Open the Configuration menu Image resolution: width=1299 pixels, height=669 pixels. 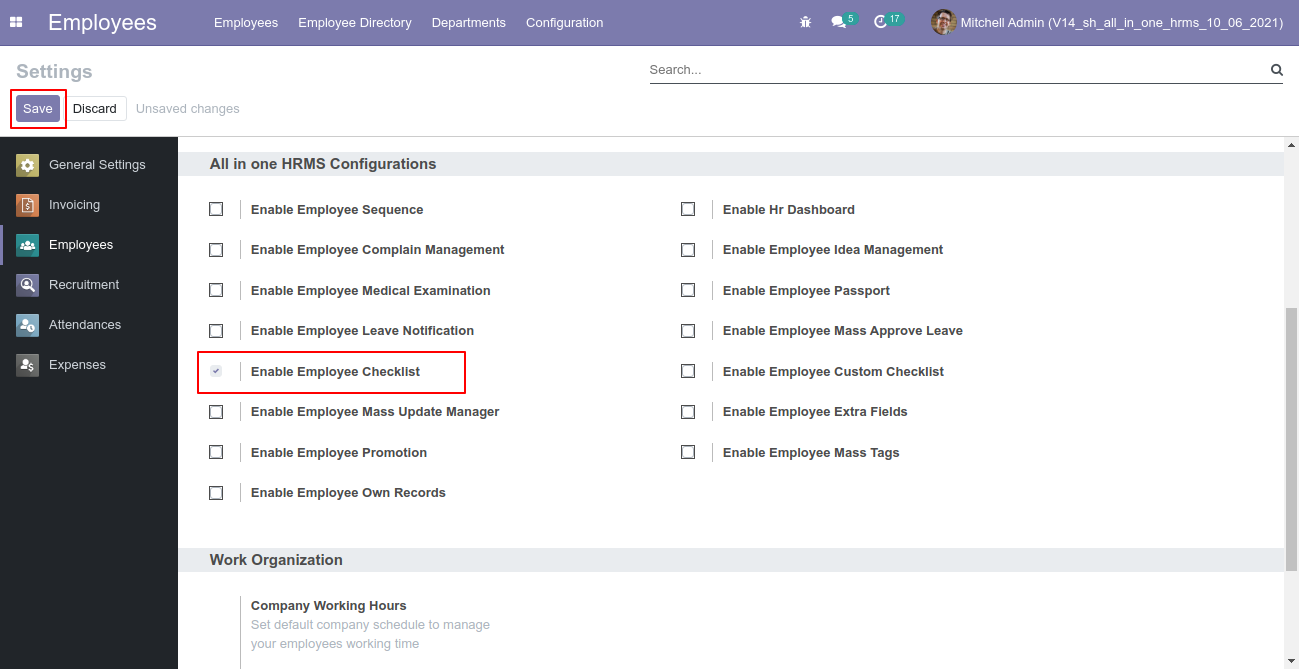(x=564, y=22)
